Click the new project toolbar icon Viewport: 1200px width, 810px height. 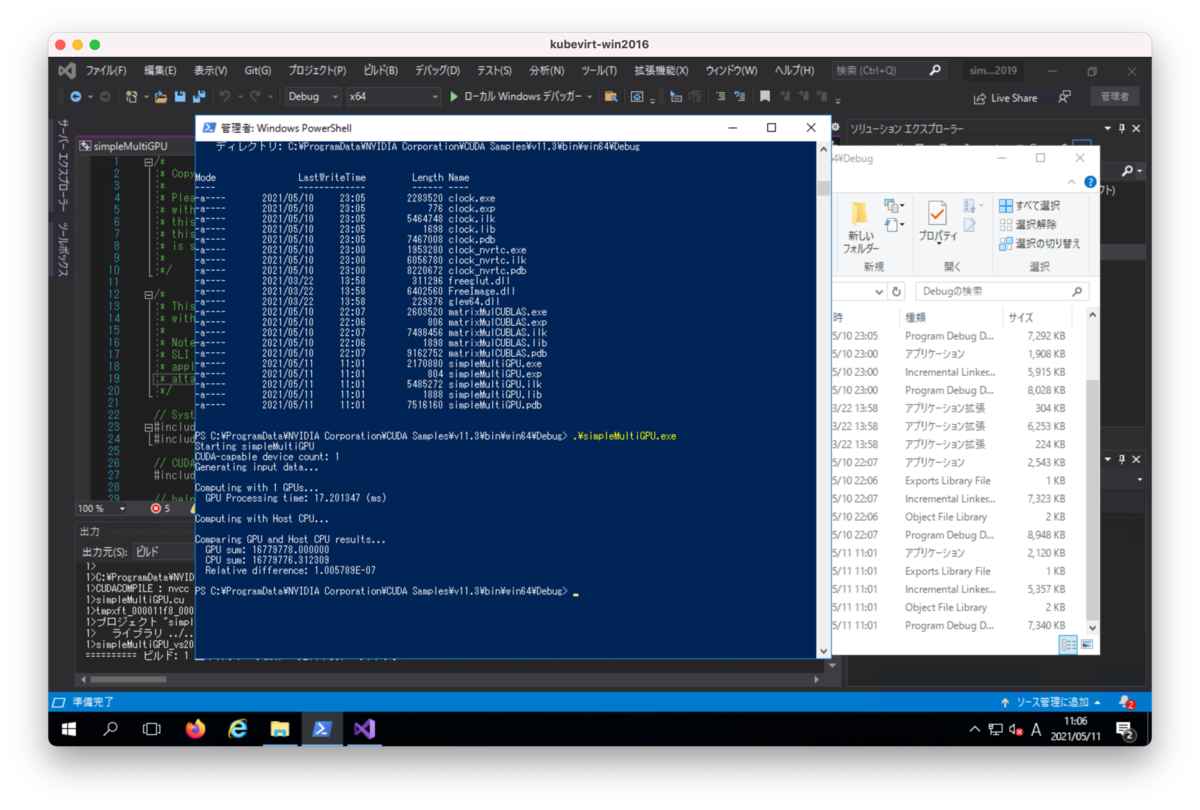133,97
